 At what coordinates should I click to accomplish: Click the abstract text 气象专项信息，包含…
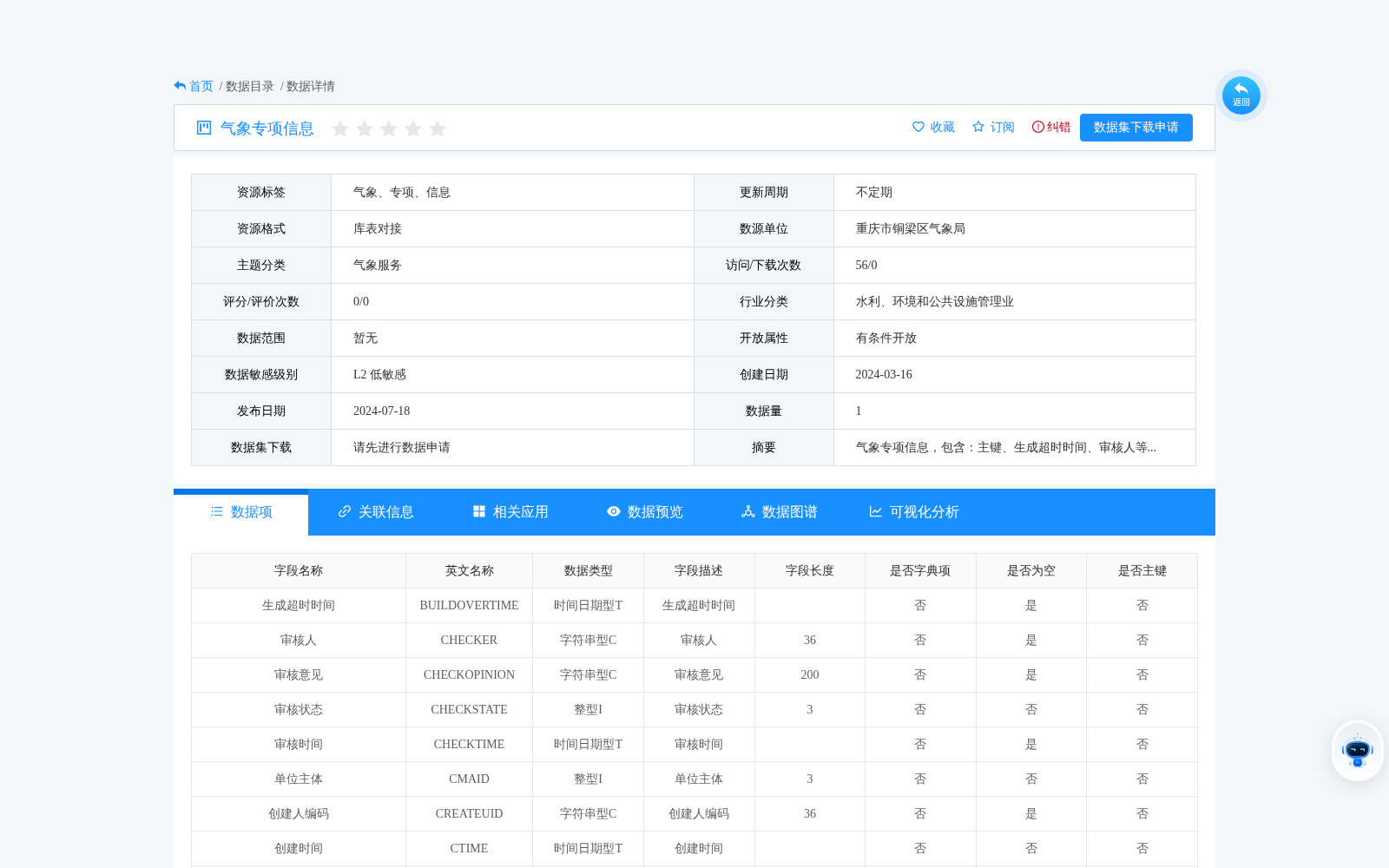(1006, 448)
